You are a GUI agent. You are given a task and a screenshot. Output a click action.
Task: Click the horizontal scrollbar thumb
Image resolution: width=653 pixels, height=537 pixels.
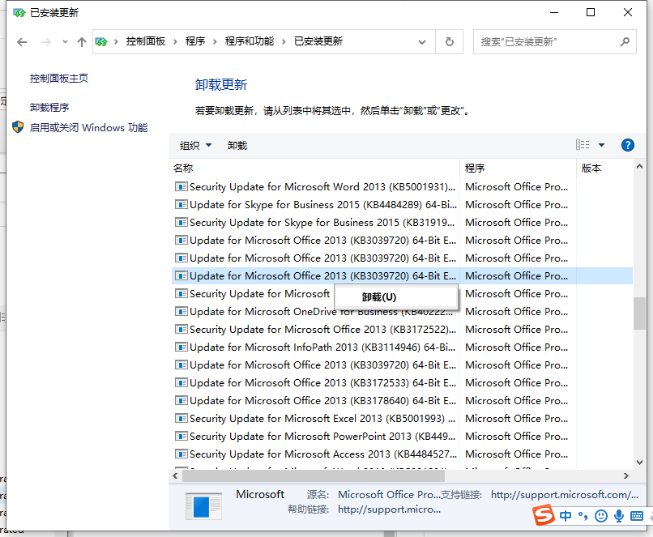[313, 476]
